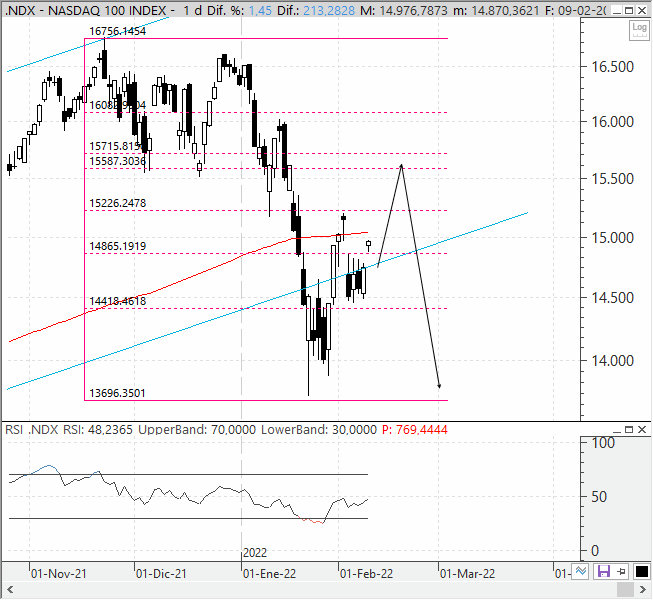Click the Fibonacci level label 13696.3501

click(118, 393)
